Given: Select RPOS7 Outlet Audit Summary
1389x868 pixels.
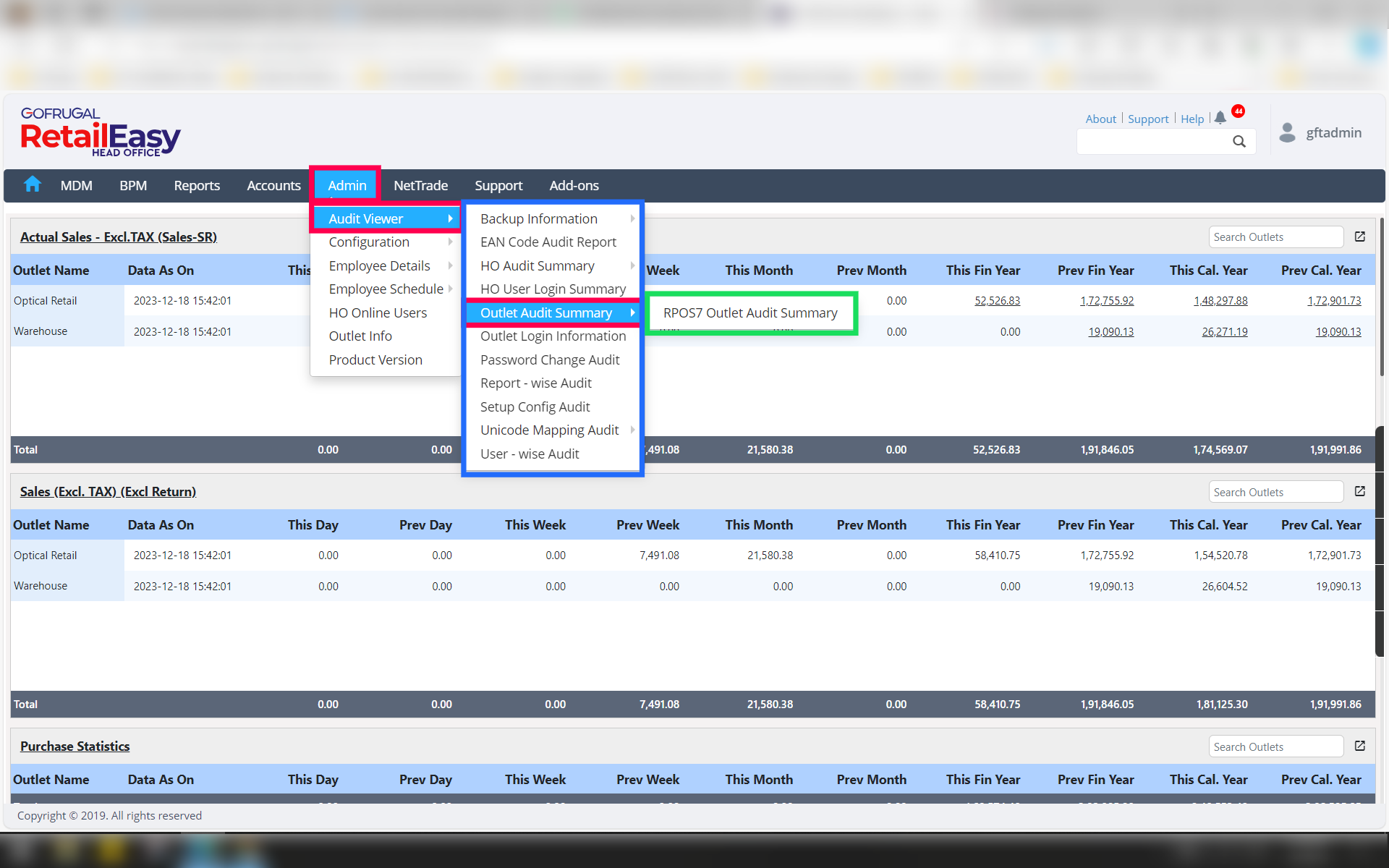Looking at the screenshot, I should [x=750, y=313].
